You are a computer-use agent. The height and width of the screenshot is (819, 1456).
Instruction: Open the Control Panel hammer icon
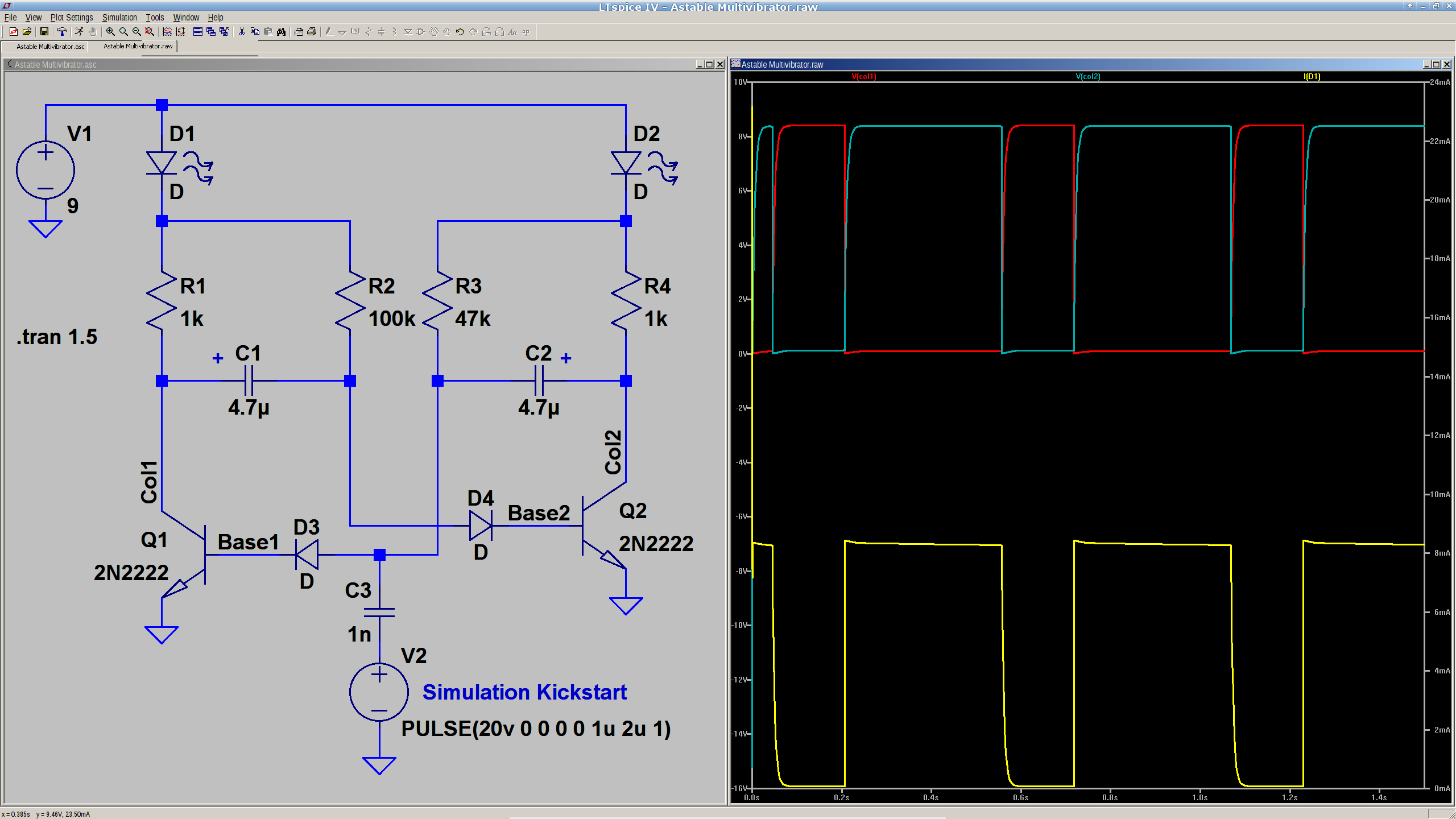pos(62,32)
